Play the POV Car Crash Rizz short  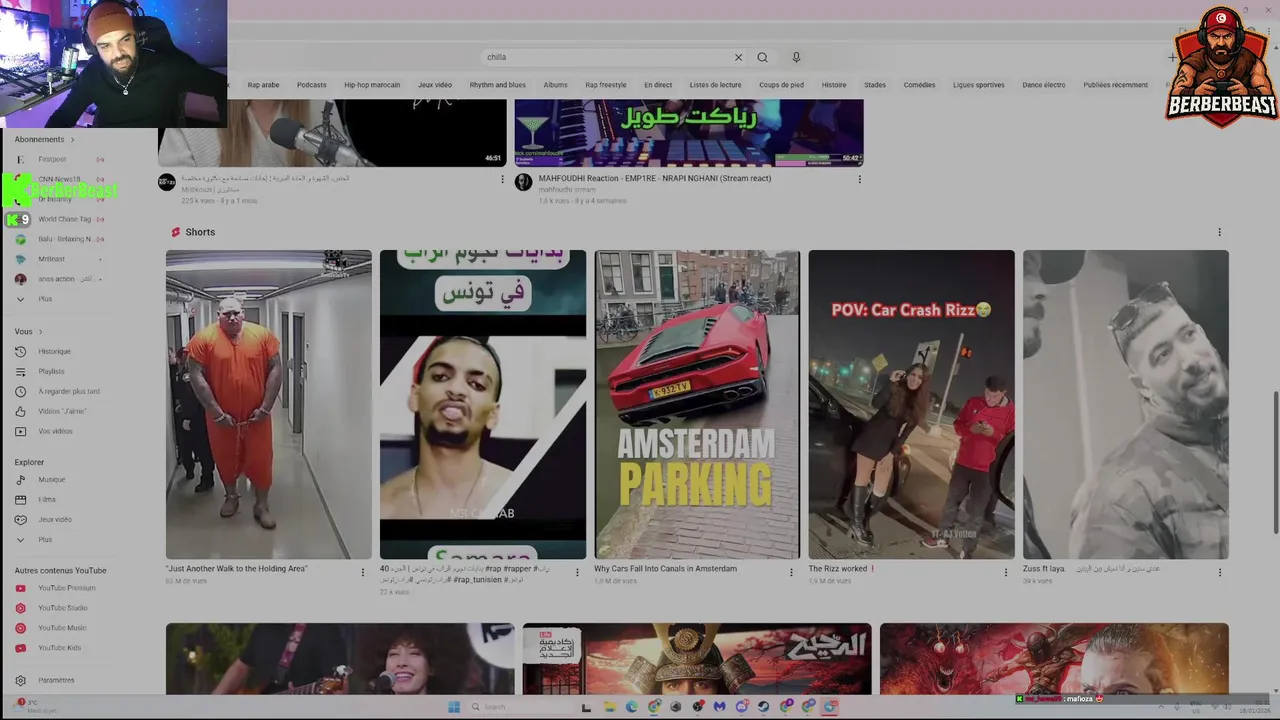pos(911,404)
